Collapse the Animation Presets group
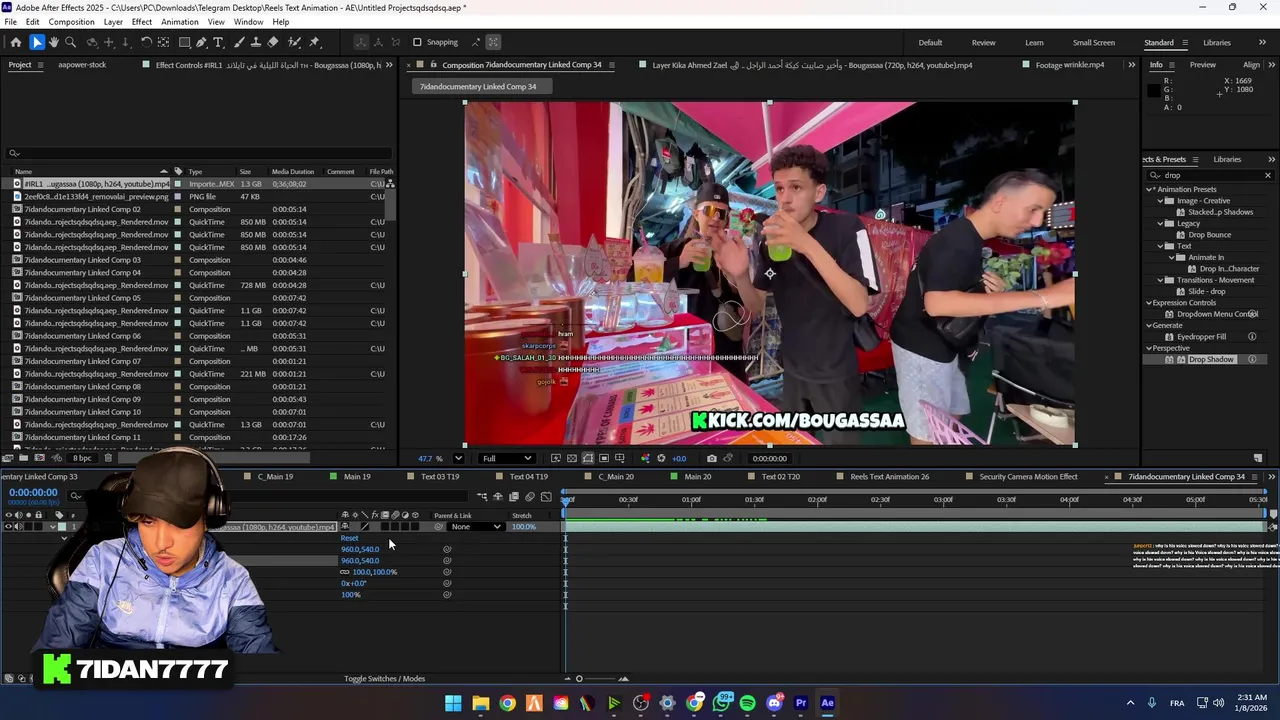 tap(1150, 189)
